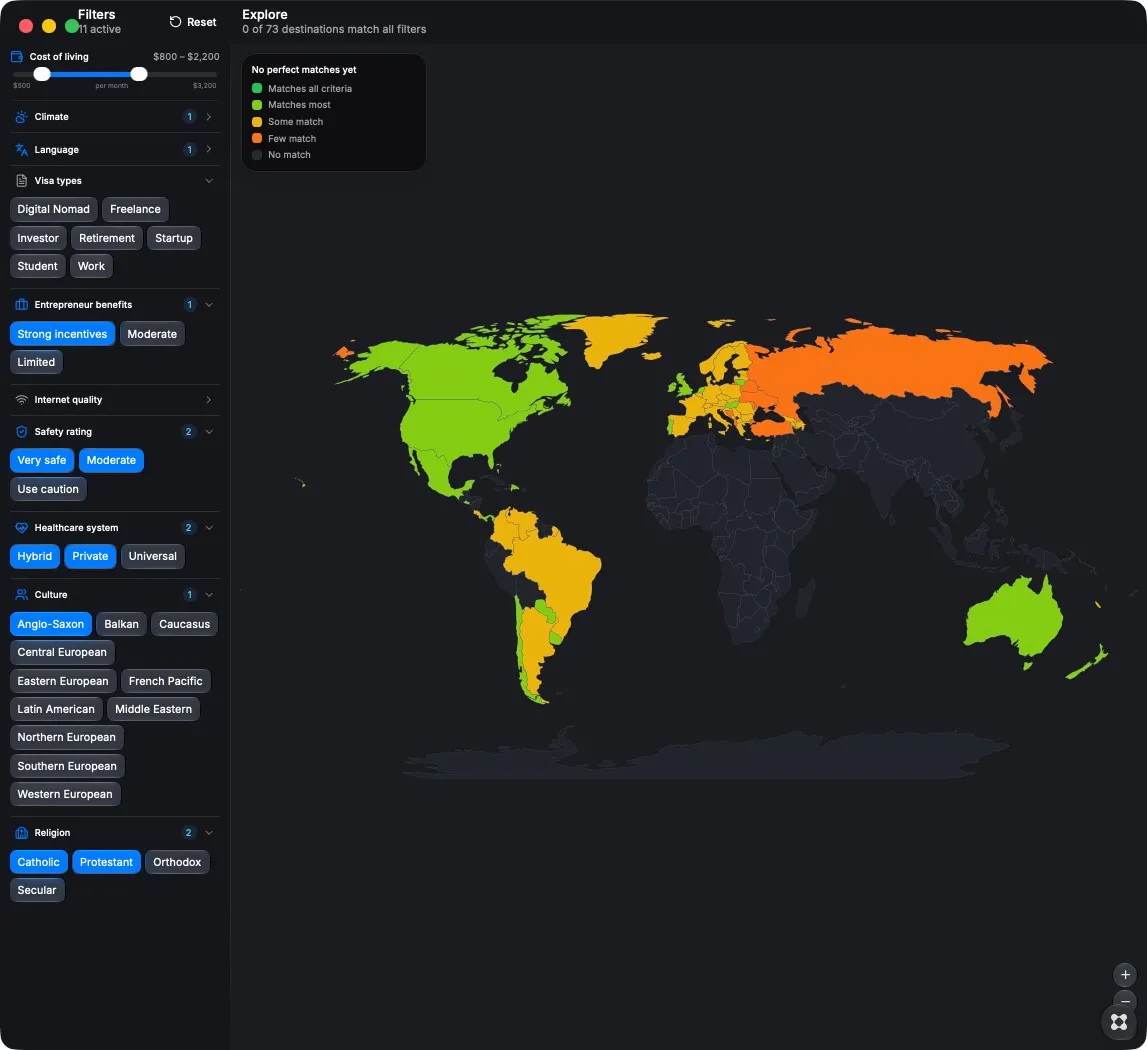Select the Northern European chip

tap(67, 737)
